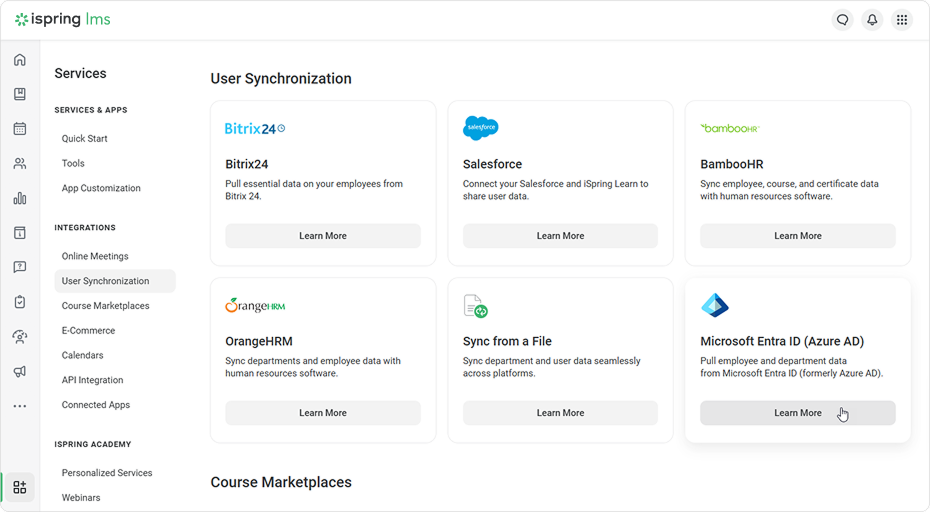Click Learn More for Microsoft Entra ID
This screenshot has width=930, height=512.
click(797, 413)
